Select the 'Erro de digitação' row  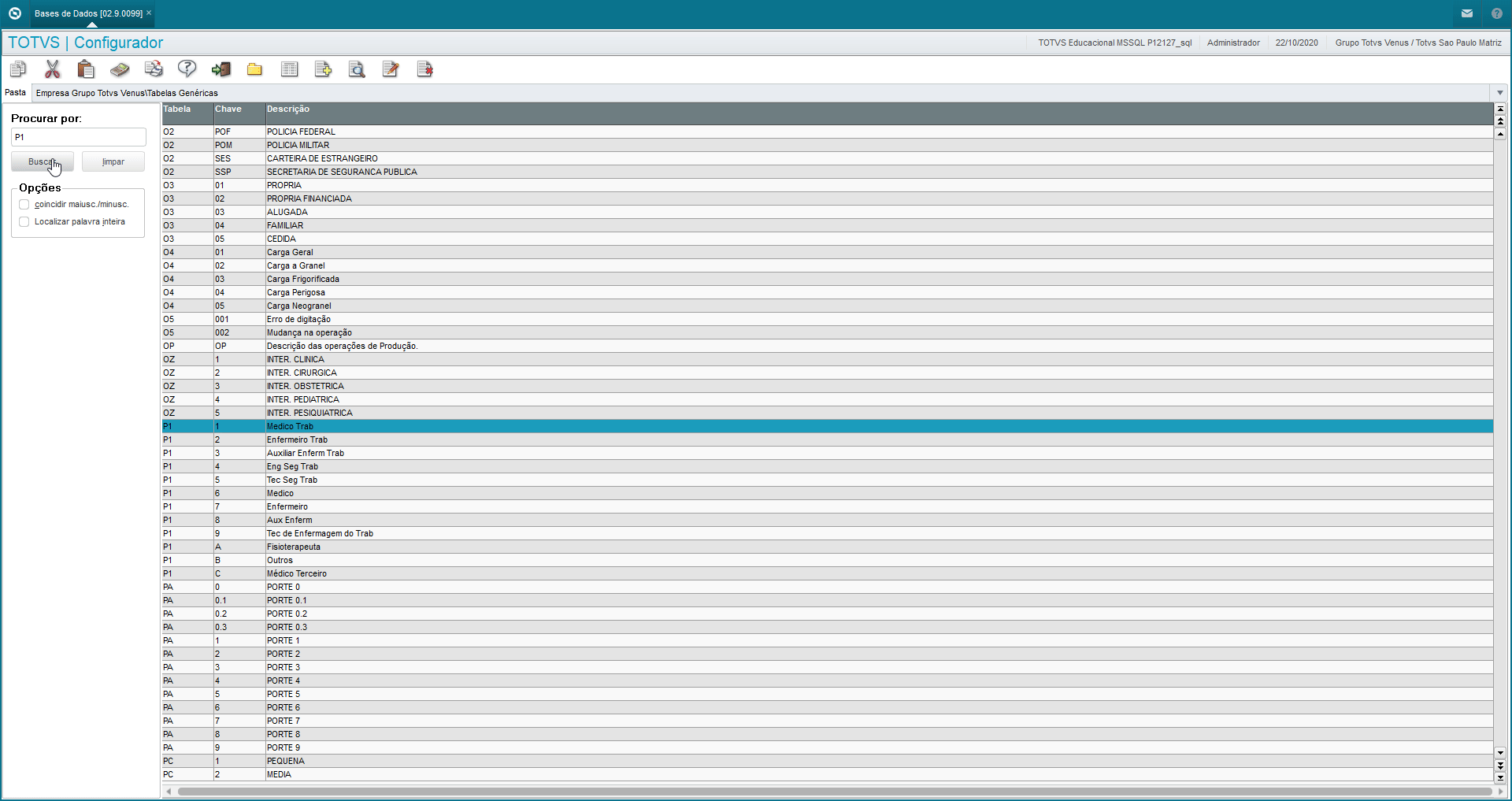[828, 320]
